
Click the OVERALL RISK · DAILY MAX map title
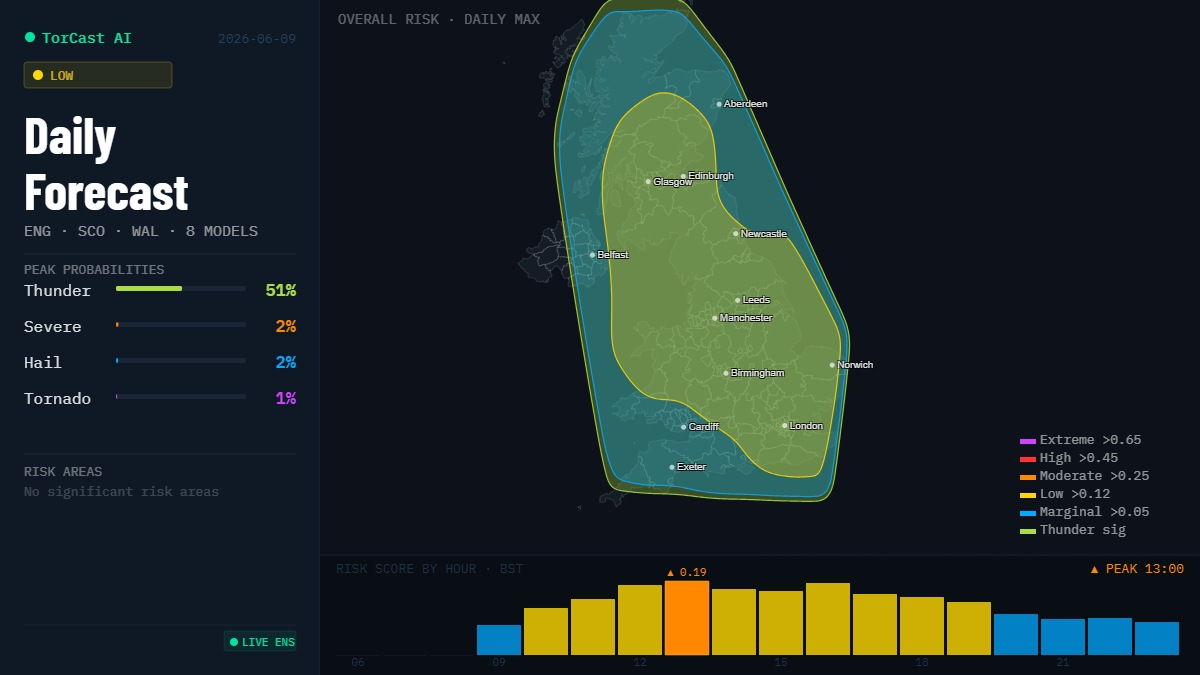click(439, 19)
